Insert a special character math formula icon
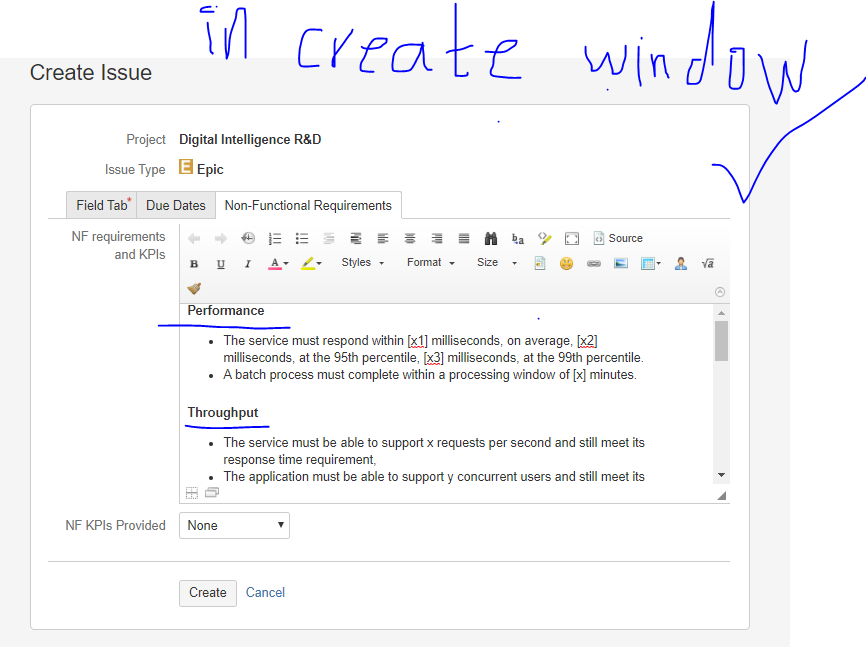Screen dimensions: 866x647 (x=708, y=262)
